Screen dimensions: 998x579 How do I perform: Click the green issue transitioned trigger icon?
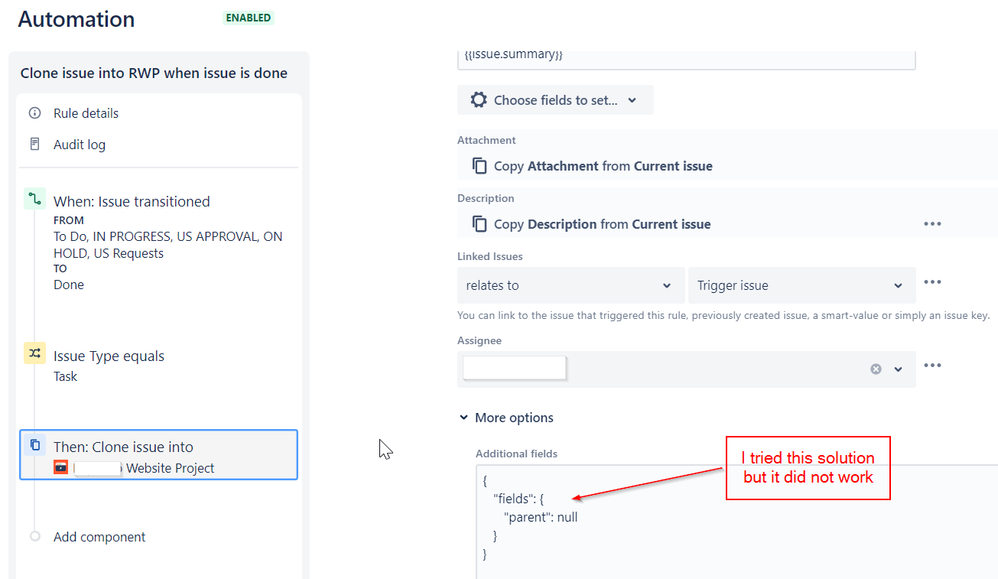pos(33,201)
